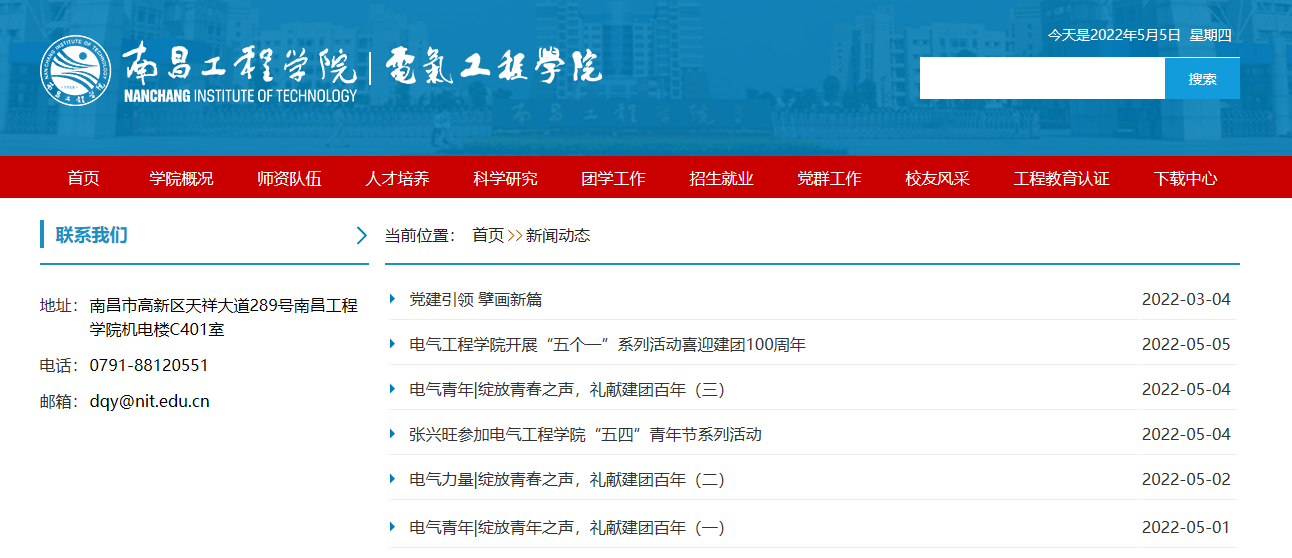Image resolution: width=1292 pixels, height=558 pixels.
Task: Select 师资队伍 in navigation bar
Action: [289, 179]
